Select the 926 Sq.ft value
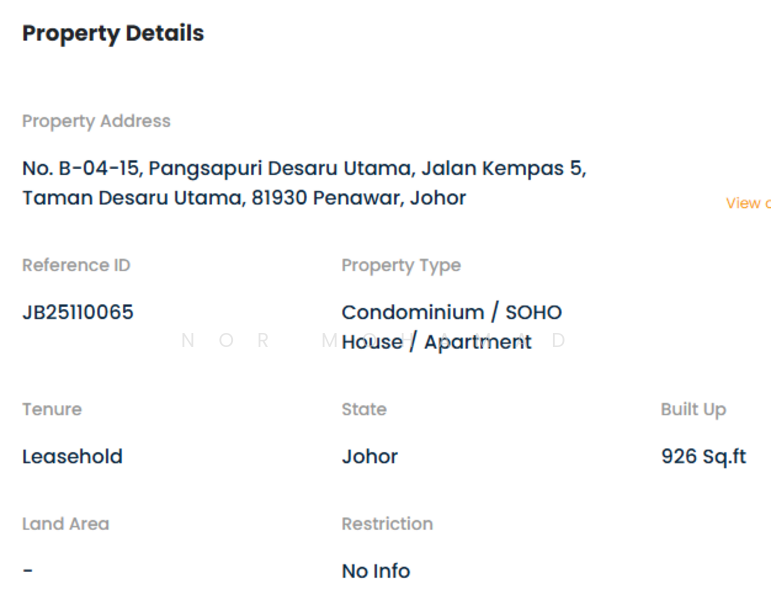Image resolution: width=771 pixels, height=600 pixels. (x=703, y=456)
